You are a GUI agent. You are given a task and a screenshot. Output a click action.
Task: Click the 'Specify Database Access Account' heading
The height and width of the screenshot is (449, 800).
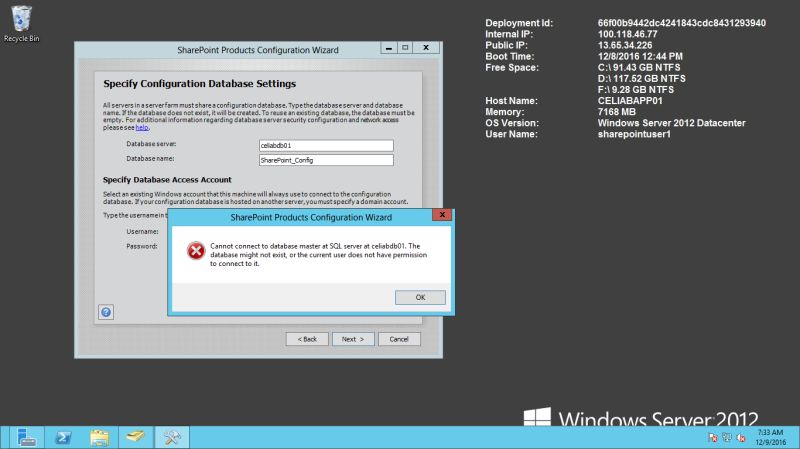point(167,180)
